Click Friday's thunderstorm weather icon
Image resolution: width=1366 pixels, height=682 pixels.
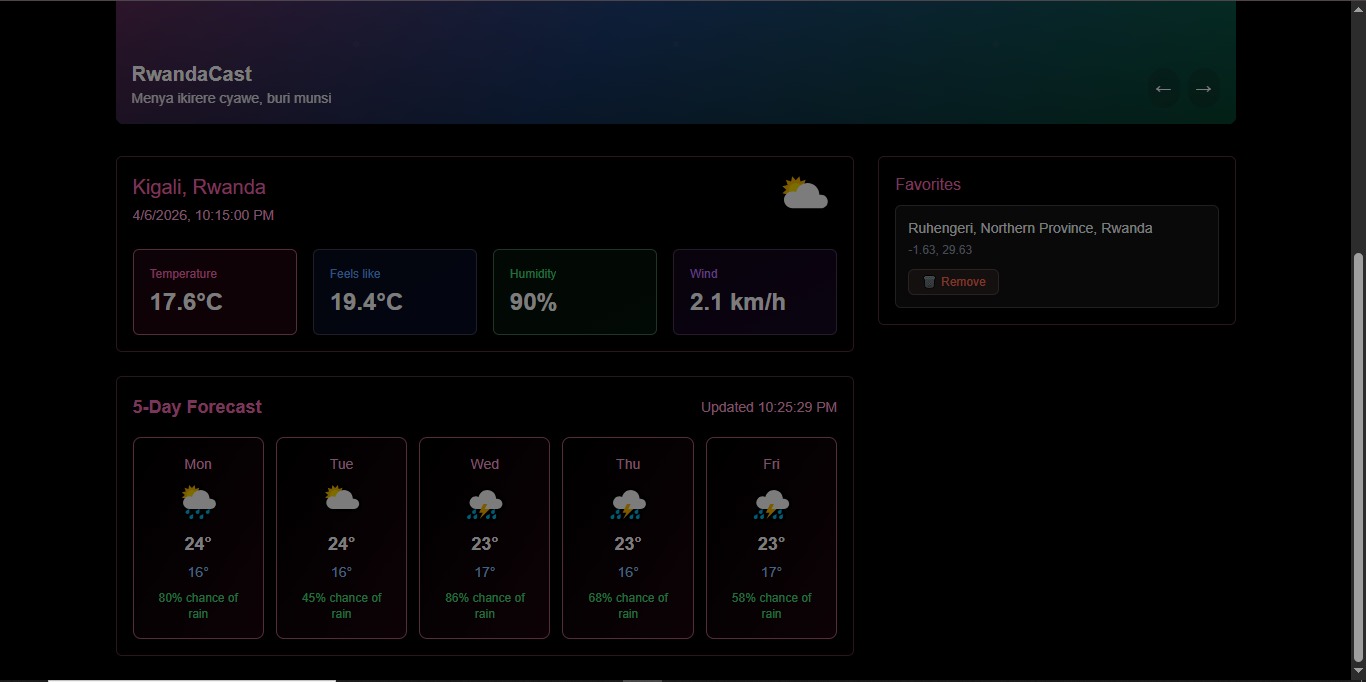pyautogui.click(x=771, y=504)
